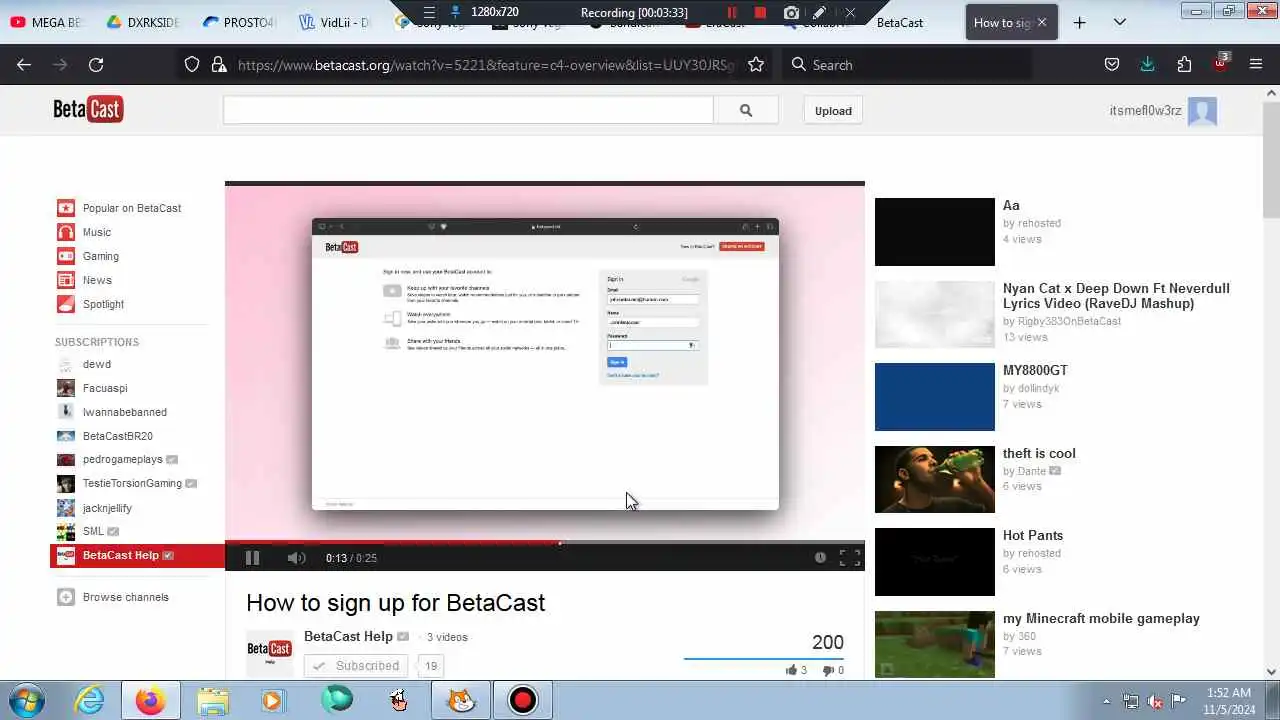Pause the video playback
The height and width of the screenshot is (720, 1280).
pyautogui.click(x=252, y=558)
